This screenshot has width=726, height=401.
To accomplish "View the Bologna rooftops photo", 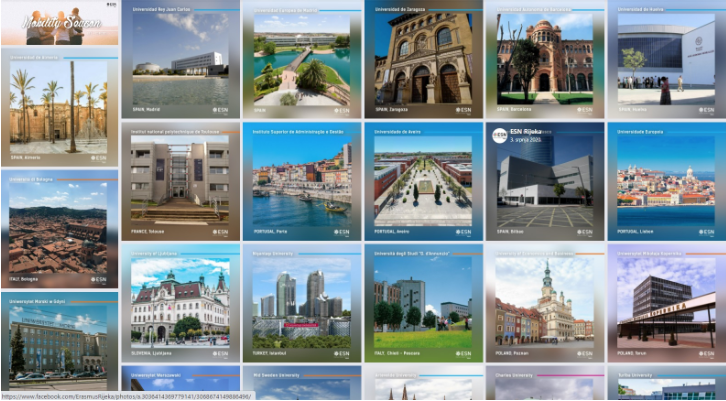I will 59,230.
